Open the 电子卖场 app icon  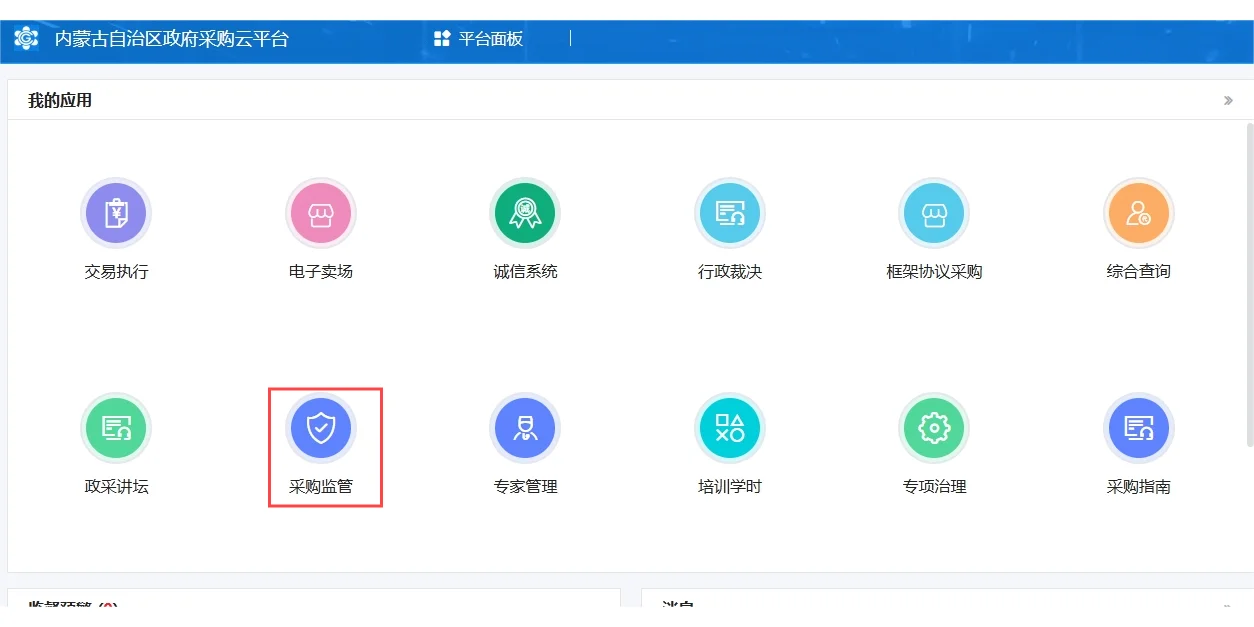[x=321, y=213]
